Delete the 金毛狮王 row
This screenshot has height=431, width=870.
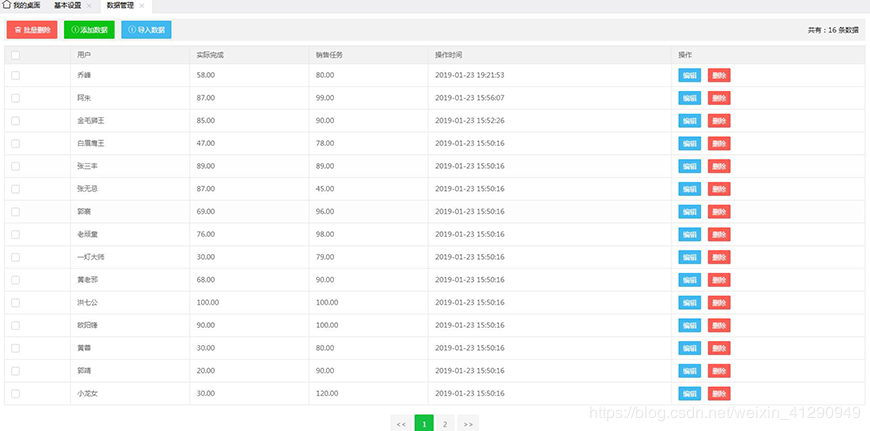tap(719, 121)
